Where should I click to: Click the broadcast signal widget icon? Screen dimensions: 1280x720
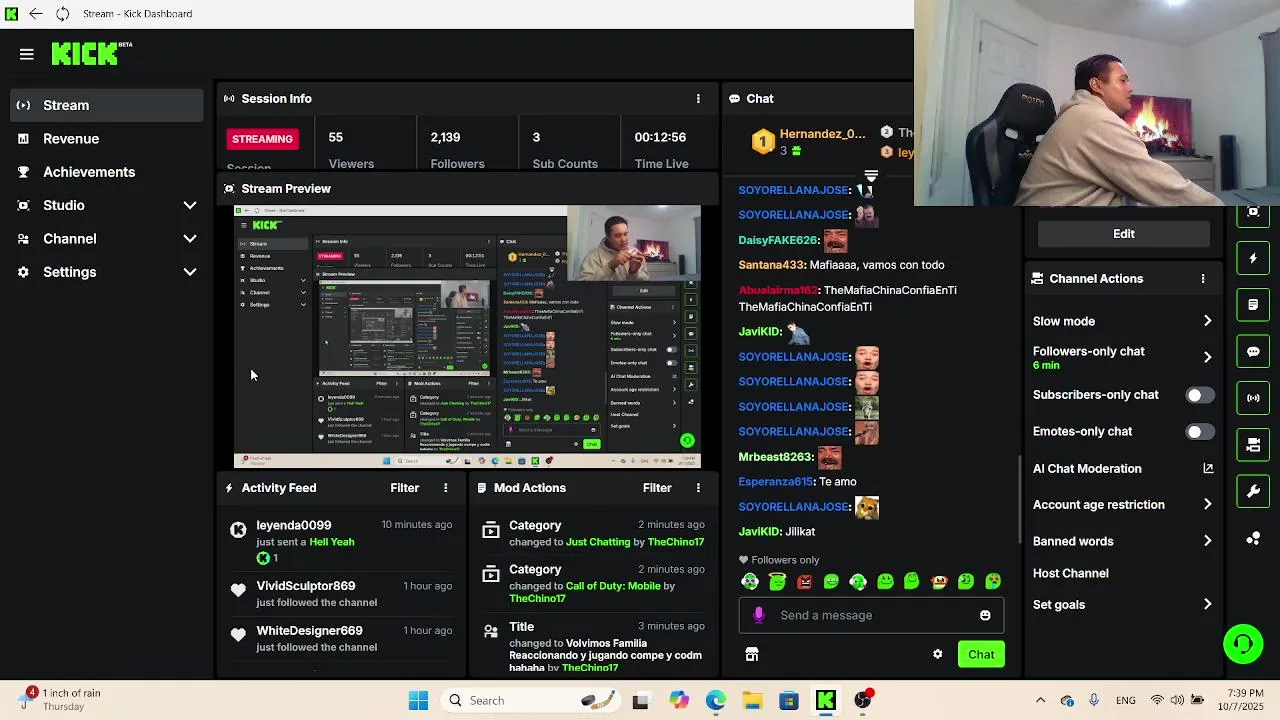[1253, 398]
